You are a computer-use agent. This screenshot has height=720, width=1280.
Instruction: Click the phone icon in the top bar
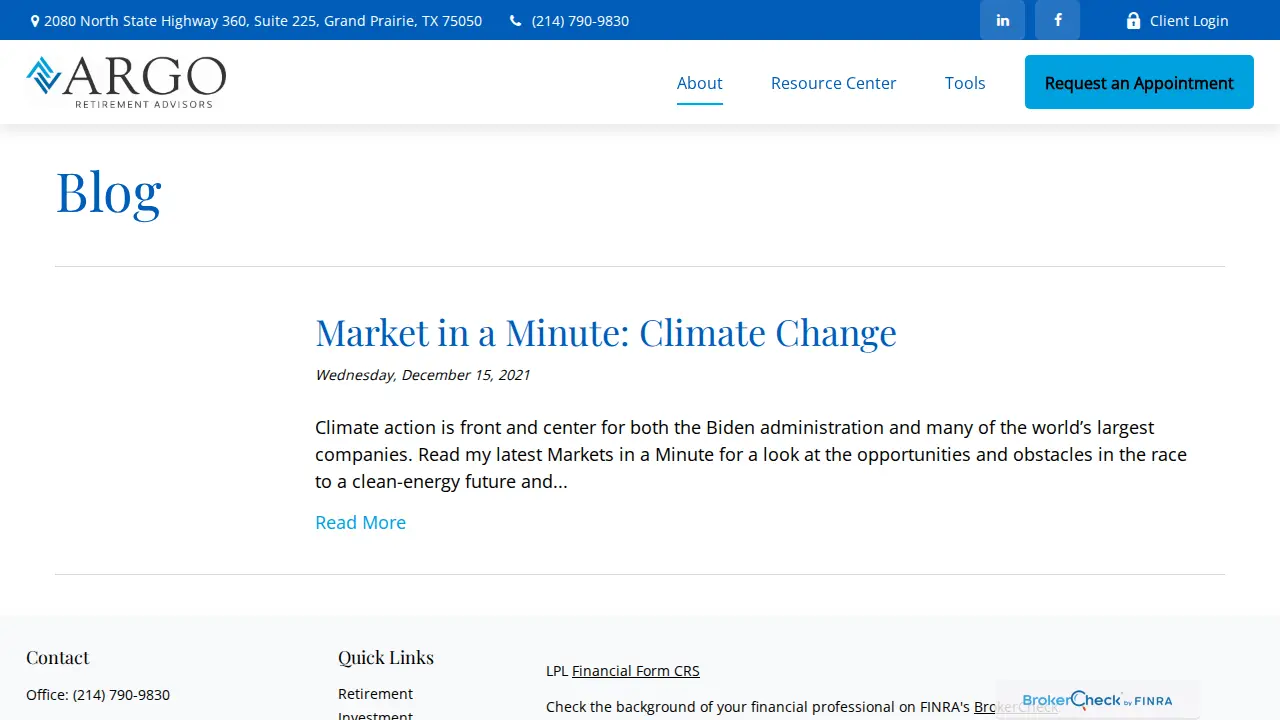[515, 21]
